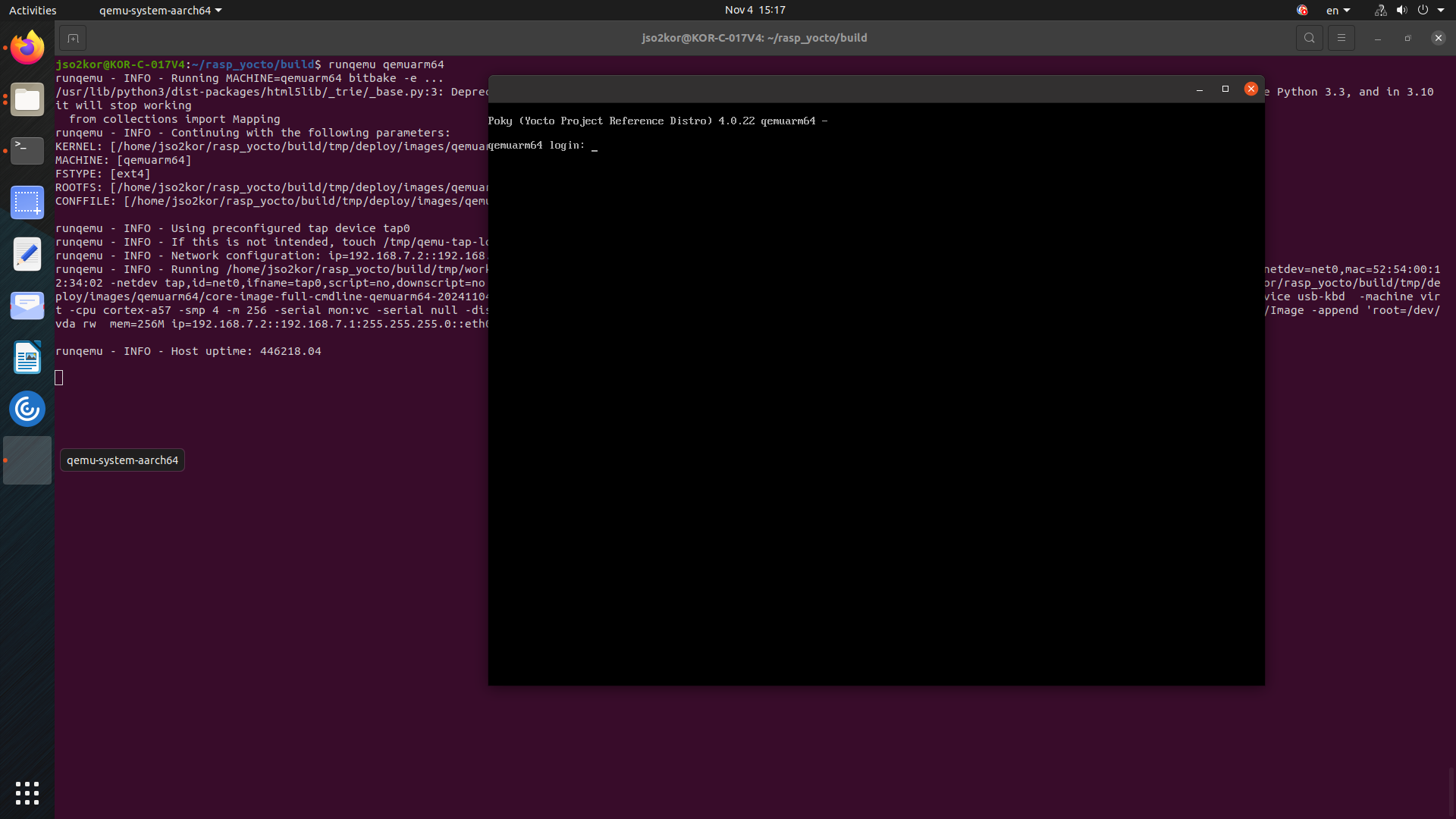
Task: Click the volume speaker icon
Action: click(x=1401, y=10)
